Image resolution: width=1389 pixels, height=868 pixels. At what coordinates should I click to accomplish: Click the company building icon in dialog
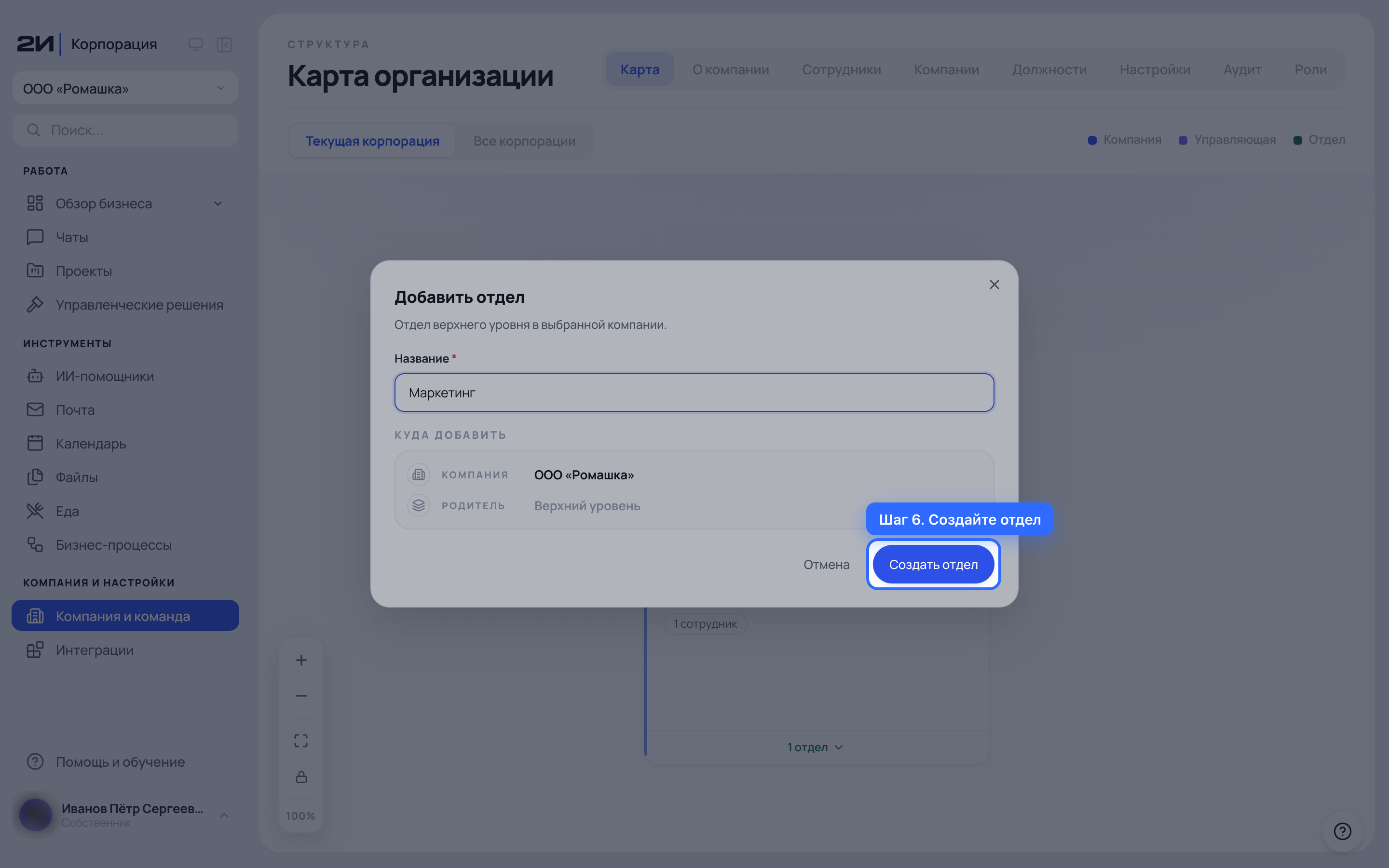419,475
